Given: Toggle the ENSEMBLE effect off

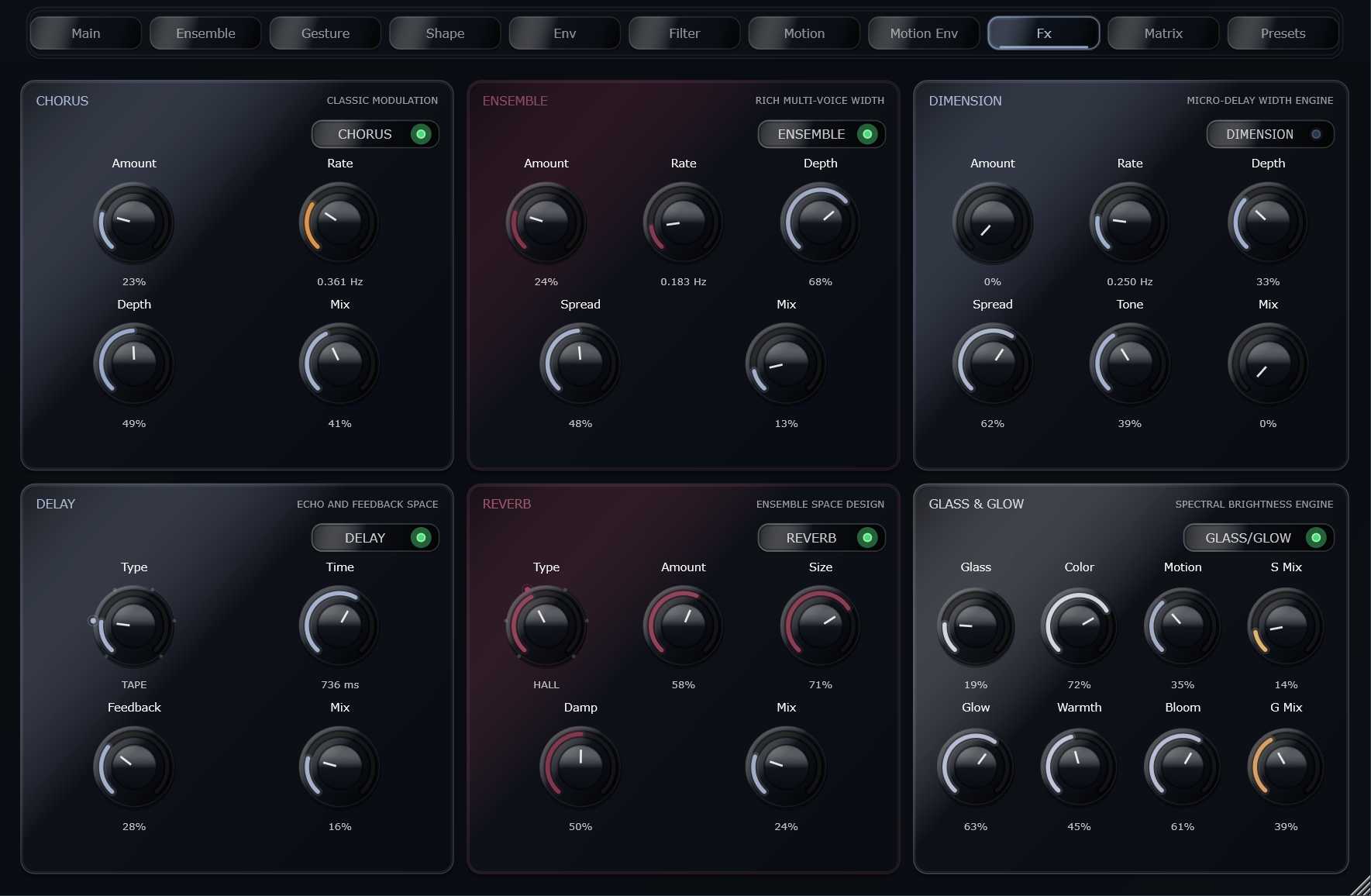Looking at the screenshot, I should click(822, 134).
